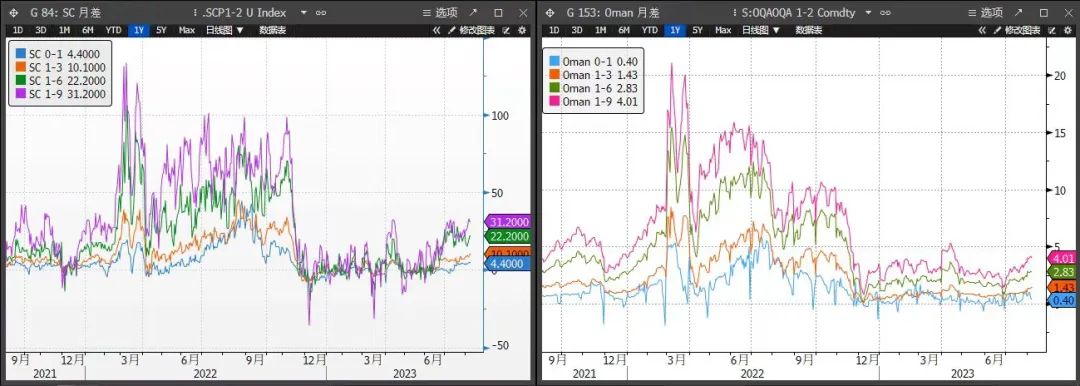Select YTD range on SC chart
Screen dimensions: 1080x386
point(113,30)
